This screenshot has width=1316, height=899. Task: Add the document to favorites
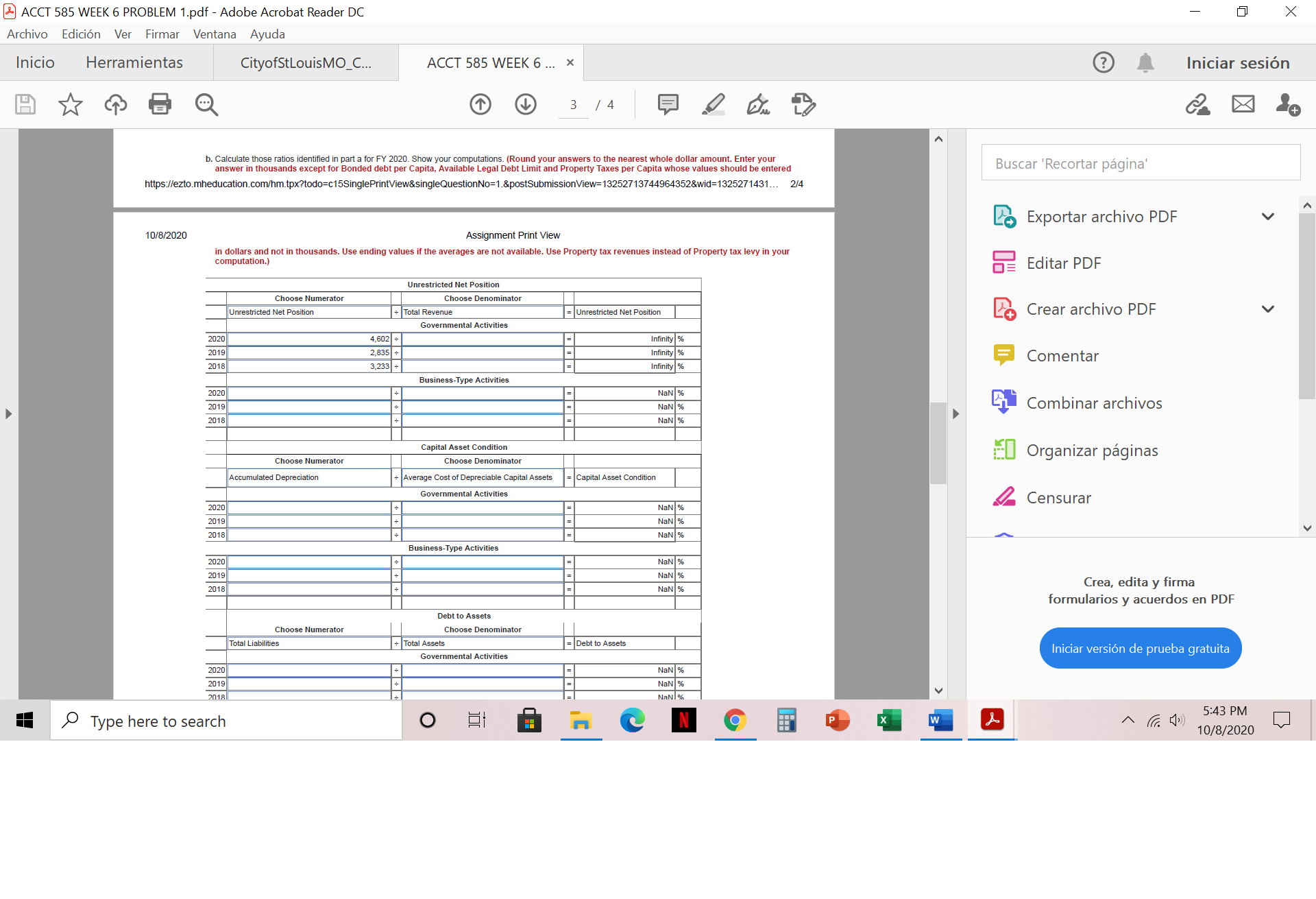pos(69,104)
